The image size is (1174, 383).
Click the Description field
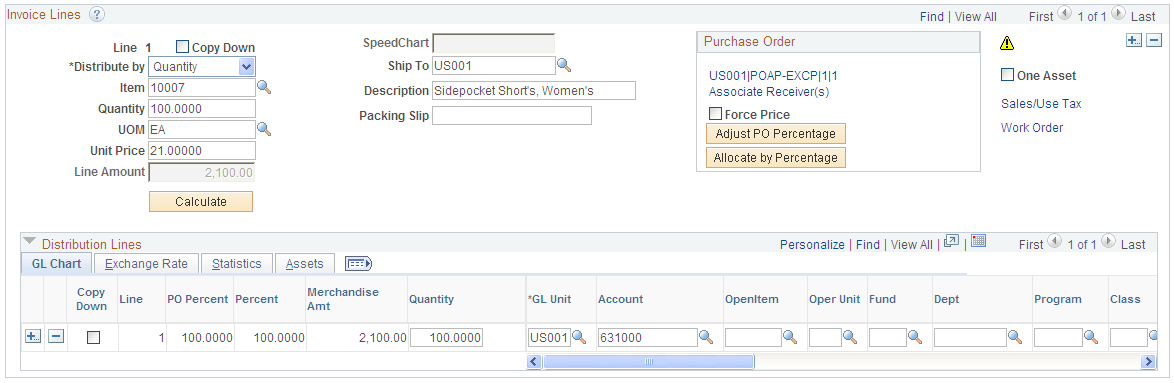tap(534, 91)
